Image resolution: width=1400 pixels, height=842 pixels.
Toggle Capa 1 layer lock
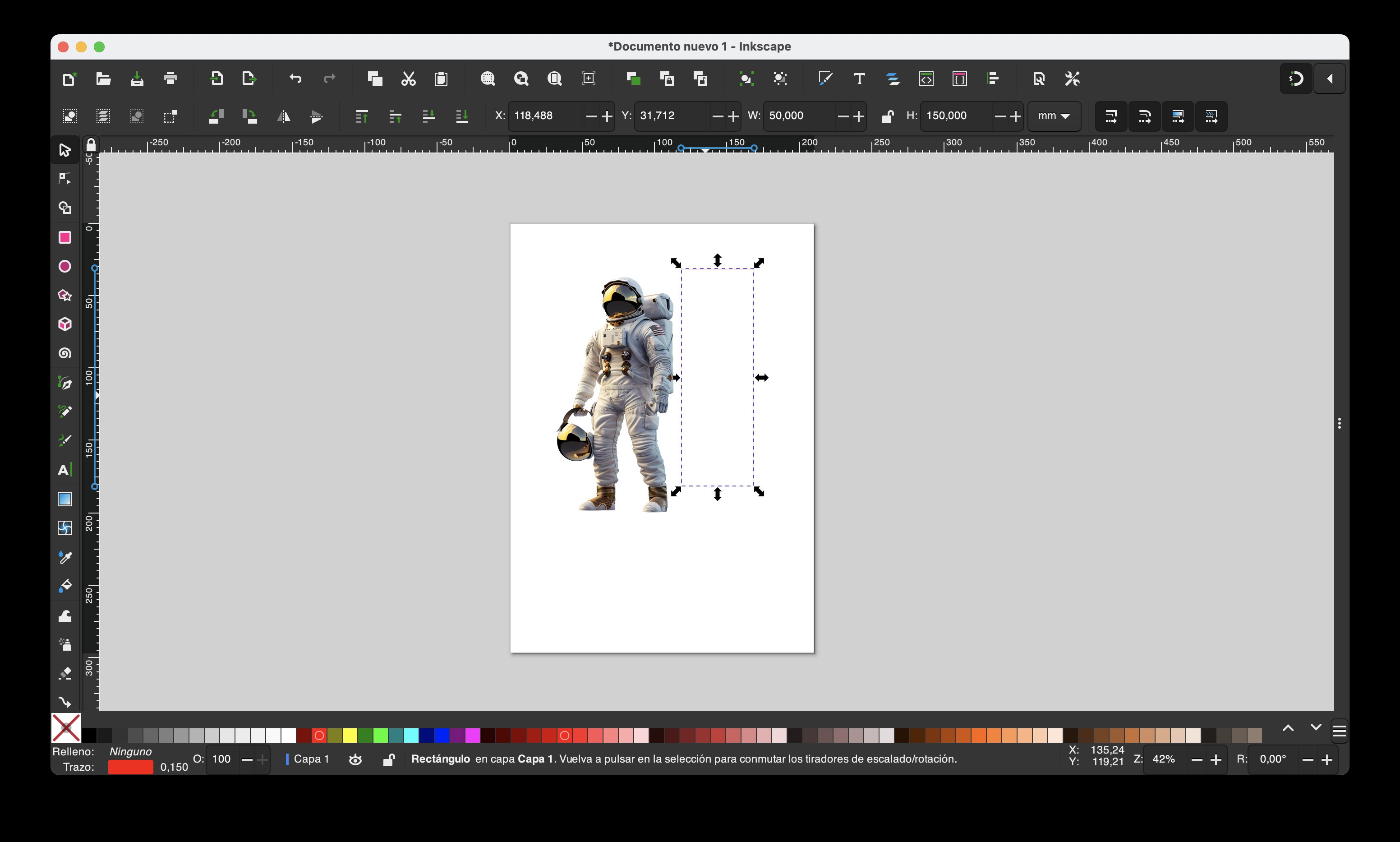[388, 760]
